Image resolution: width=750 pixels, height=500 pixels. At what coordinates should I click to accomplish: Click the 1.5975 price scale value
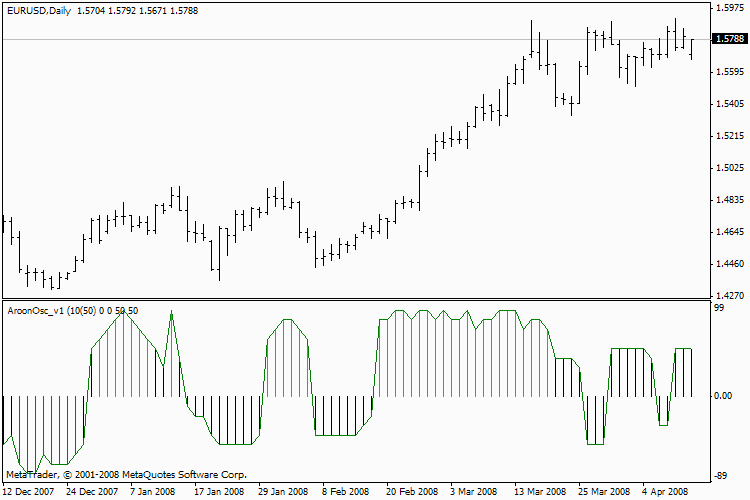coord(730,8)
